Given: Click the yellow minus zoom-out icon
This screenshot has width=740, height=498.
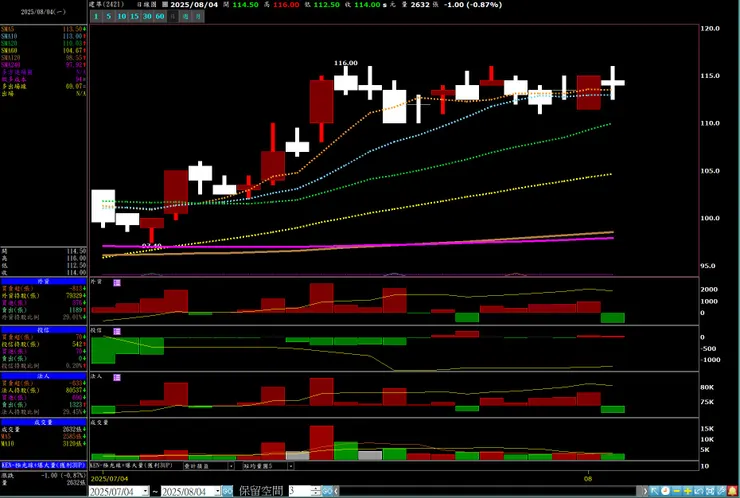Looking at the screenshot, I should (x=677, y=491).
